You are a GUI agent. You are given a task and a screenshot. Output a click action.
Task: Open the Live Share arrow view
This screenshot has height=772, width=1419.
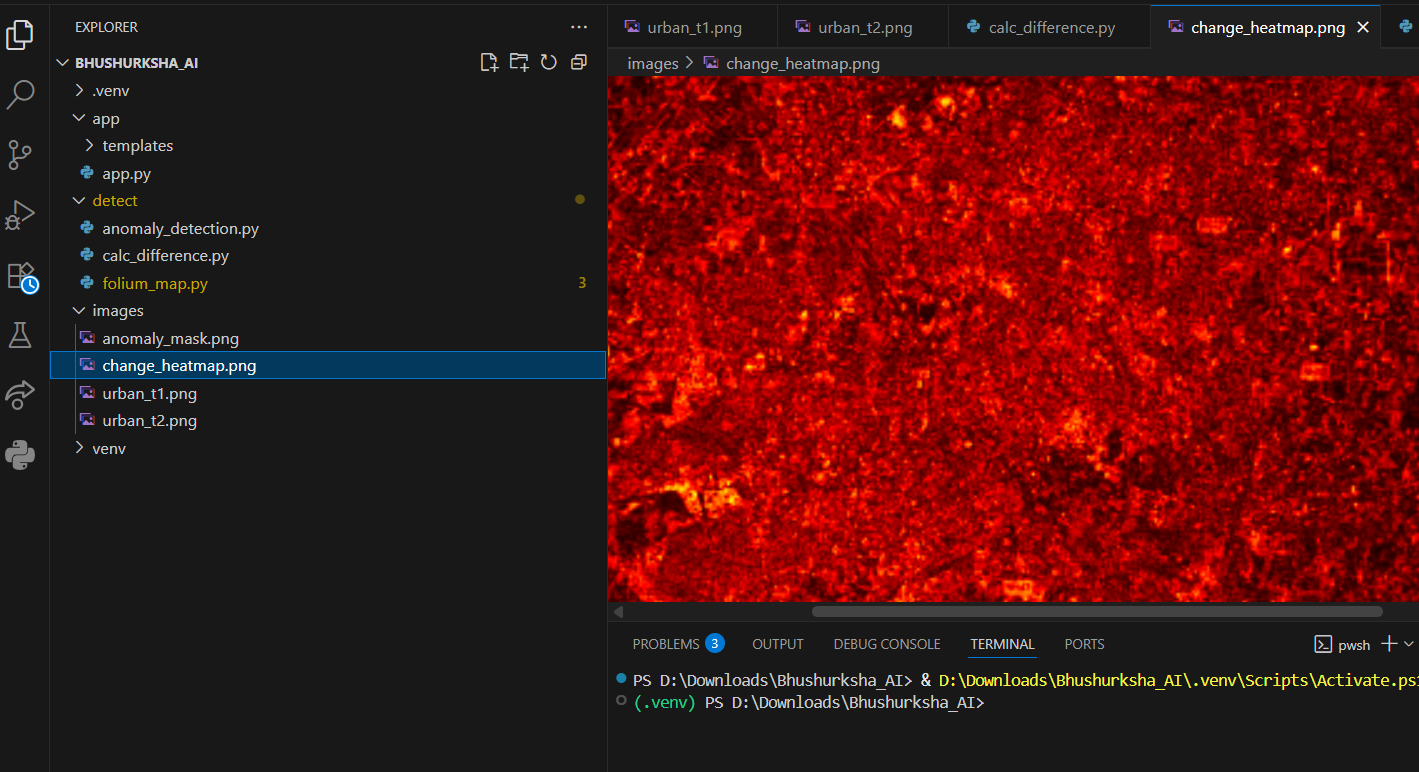coord(20,395)
